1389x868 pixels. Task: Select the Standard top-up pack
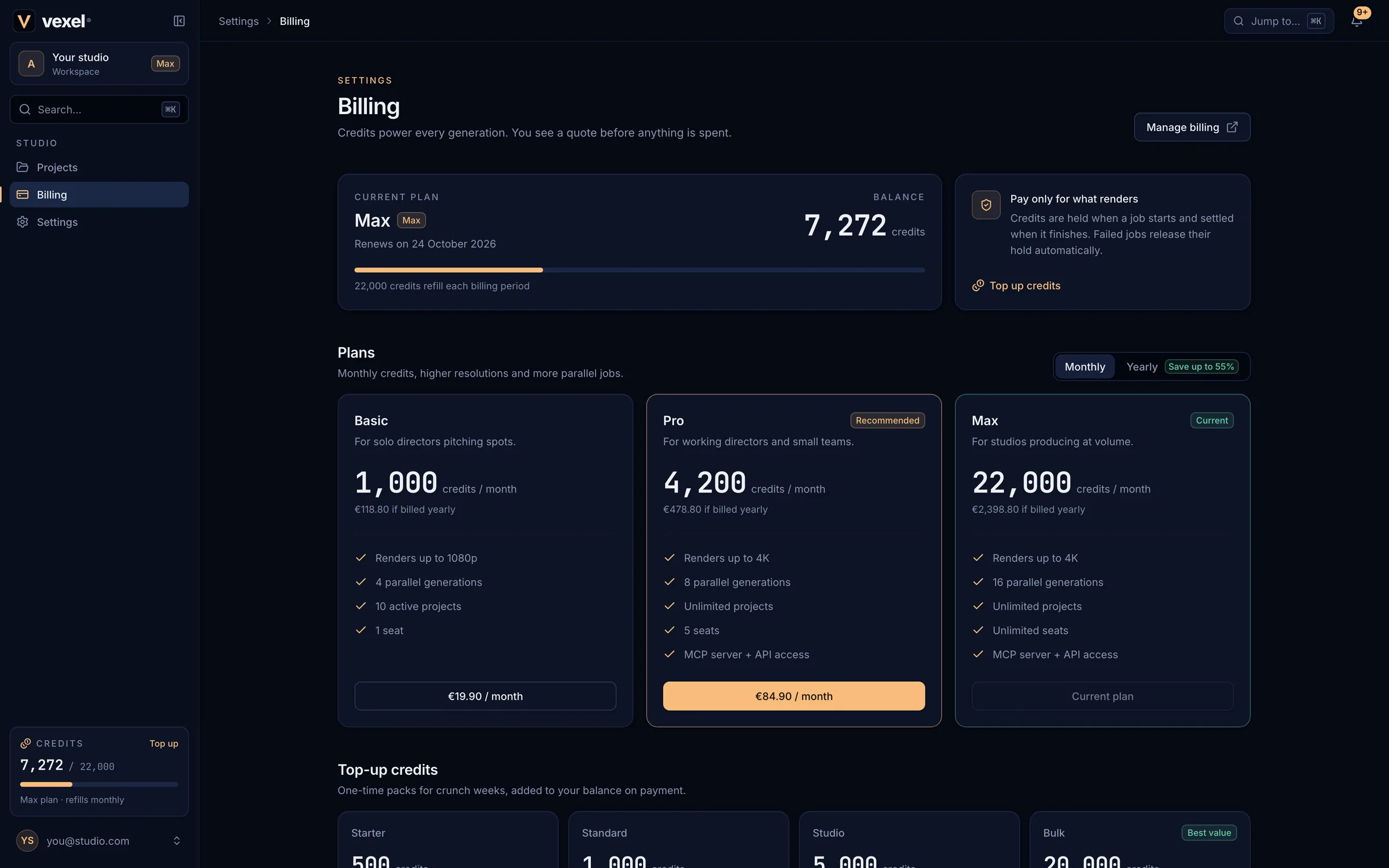(678, 840)
